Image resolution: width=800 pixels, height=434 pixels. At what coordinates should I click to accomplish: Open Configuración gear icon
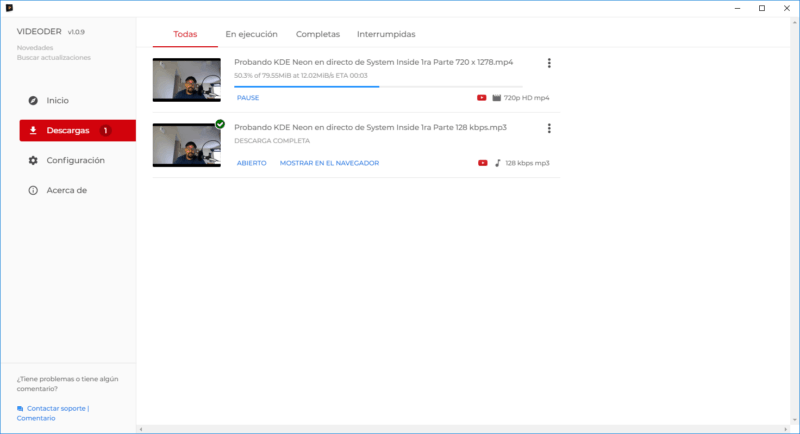point(33,160)
